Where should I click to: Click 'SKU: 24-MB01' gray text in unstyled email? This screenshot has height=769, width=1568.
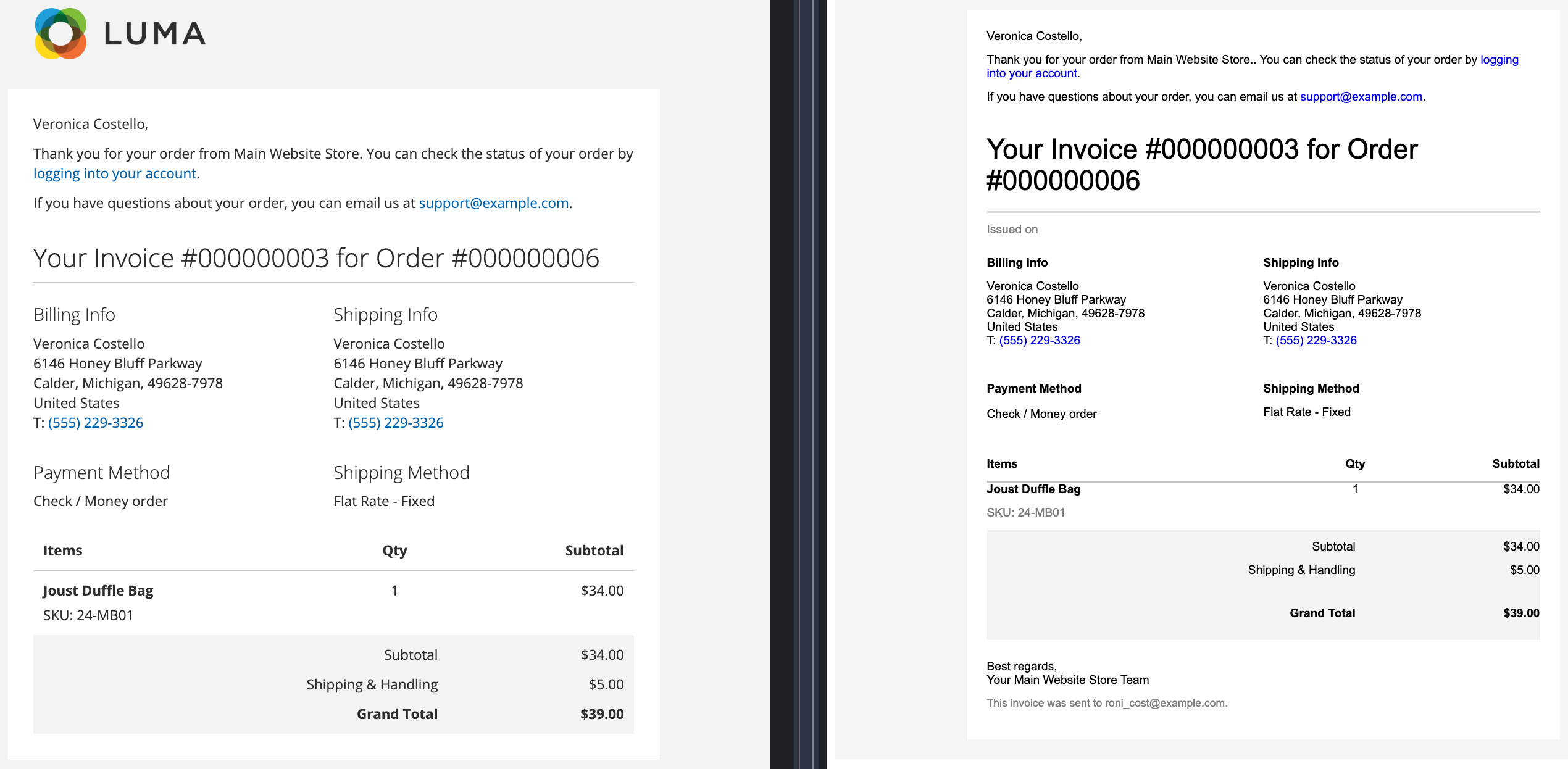tap(1025, 512)
